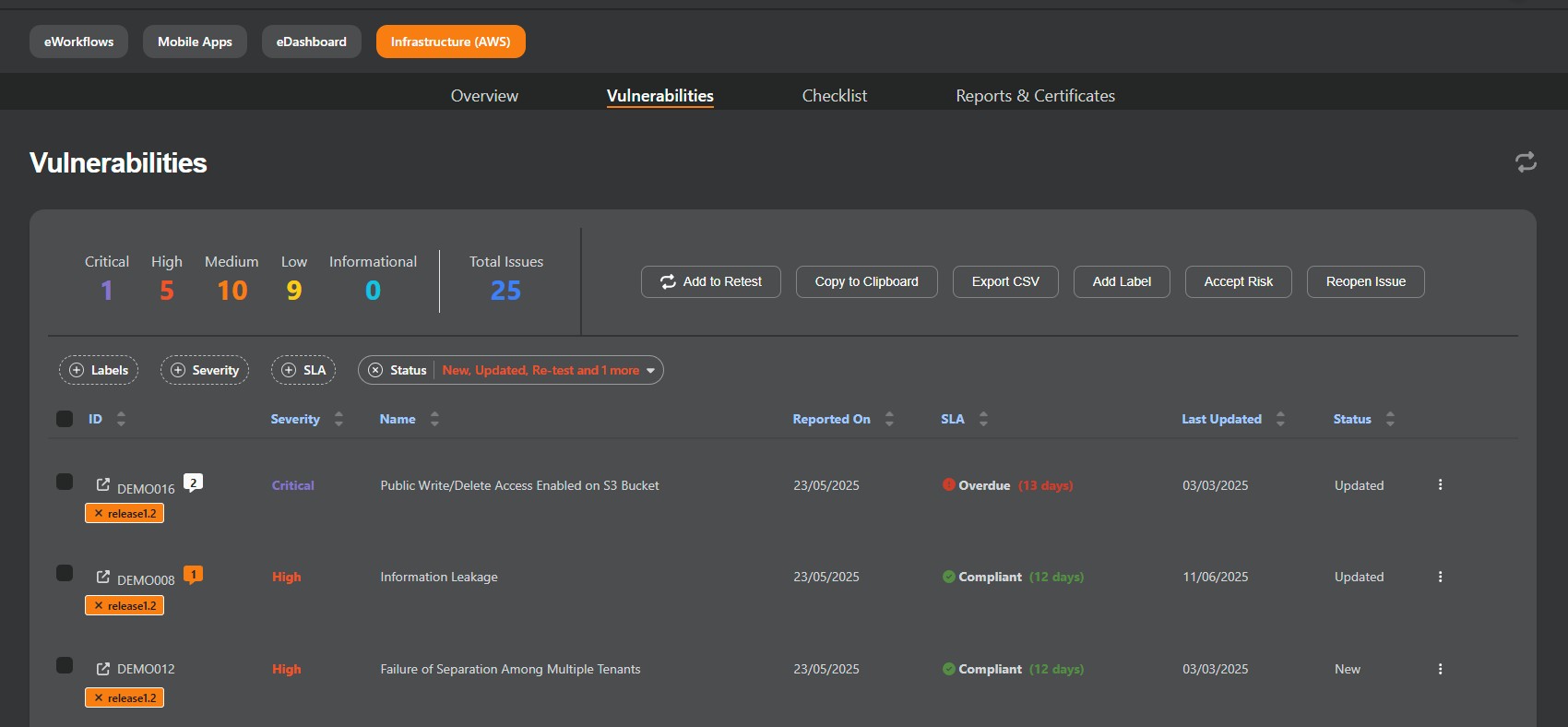Image resolution: width=1568 pixels, height=727 pixels.
Task: Click the Export CSV button
Action: coord(1004,282)
